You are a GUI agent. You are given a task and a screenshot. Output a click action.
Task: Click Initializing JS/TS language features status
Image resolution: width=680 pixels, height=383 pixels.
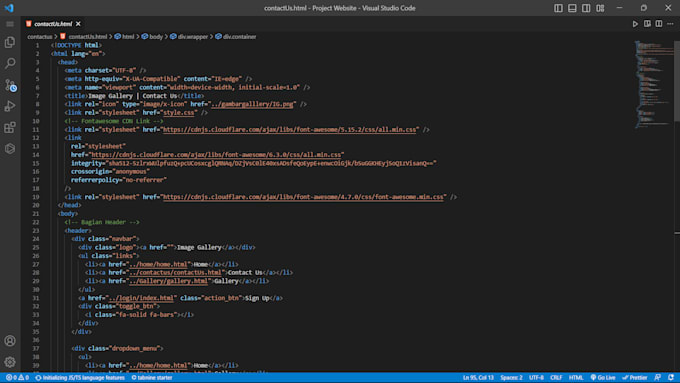pyautogui.click(x=80, y=378)
